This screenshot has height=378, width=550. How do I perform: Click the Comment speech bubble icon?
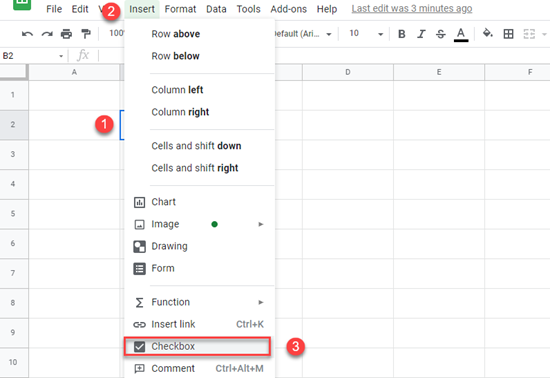(x=139, y=369)
